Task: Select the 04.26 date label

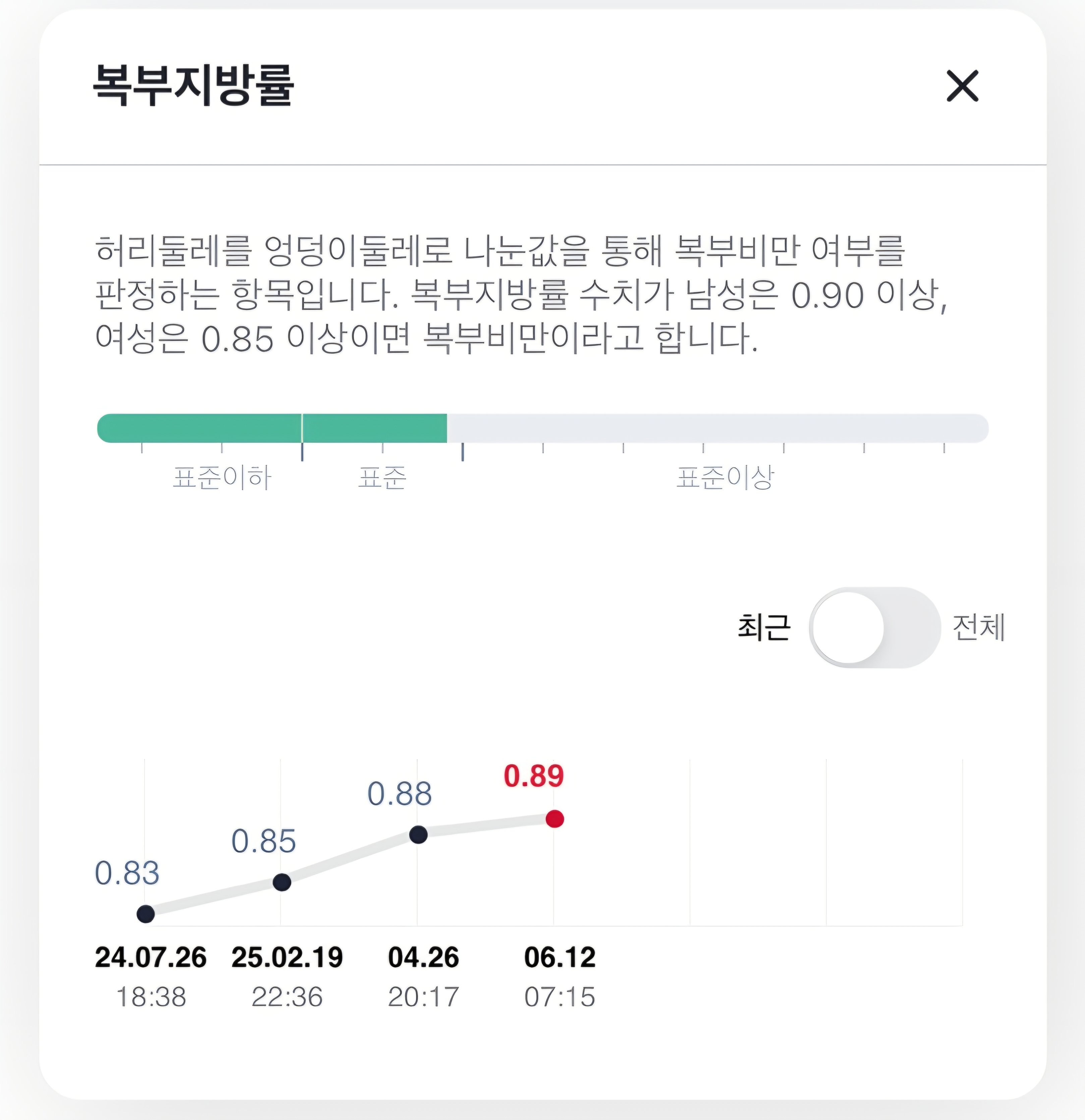Action: click(x=423, y=958)
